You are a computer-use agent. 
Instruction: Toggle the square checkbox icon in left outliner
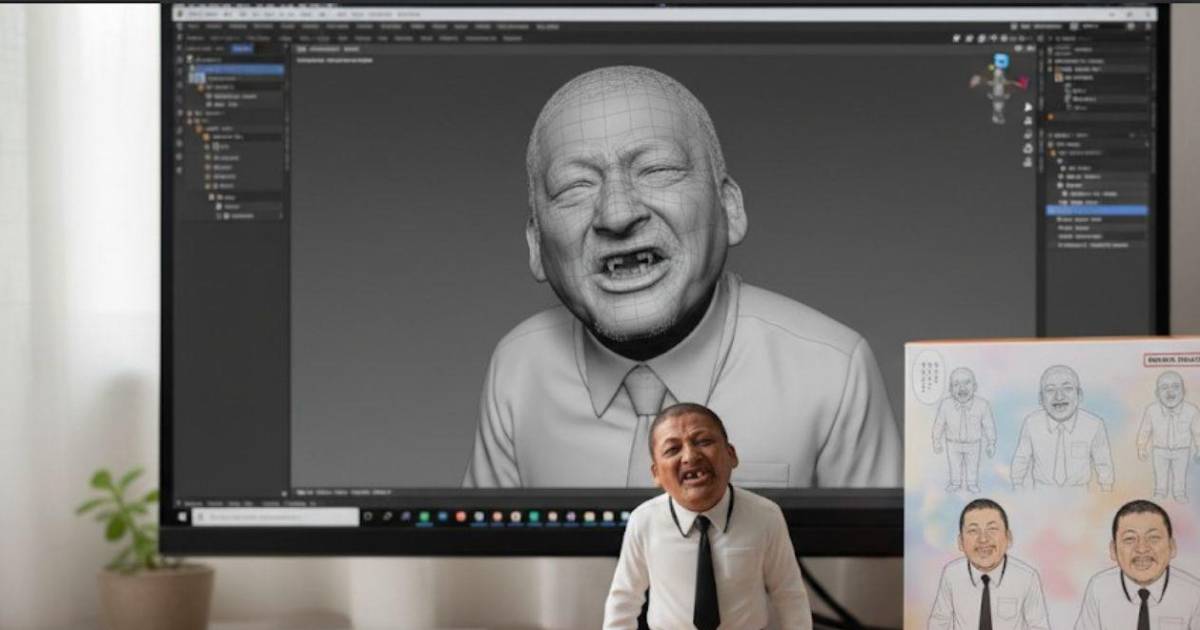(215, 146)
